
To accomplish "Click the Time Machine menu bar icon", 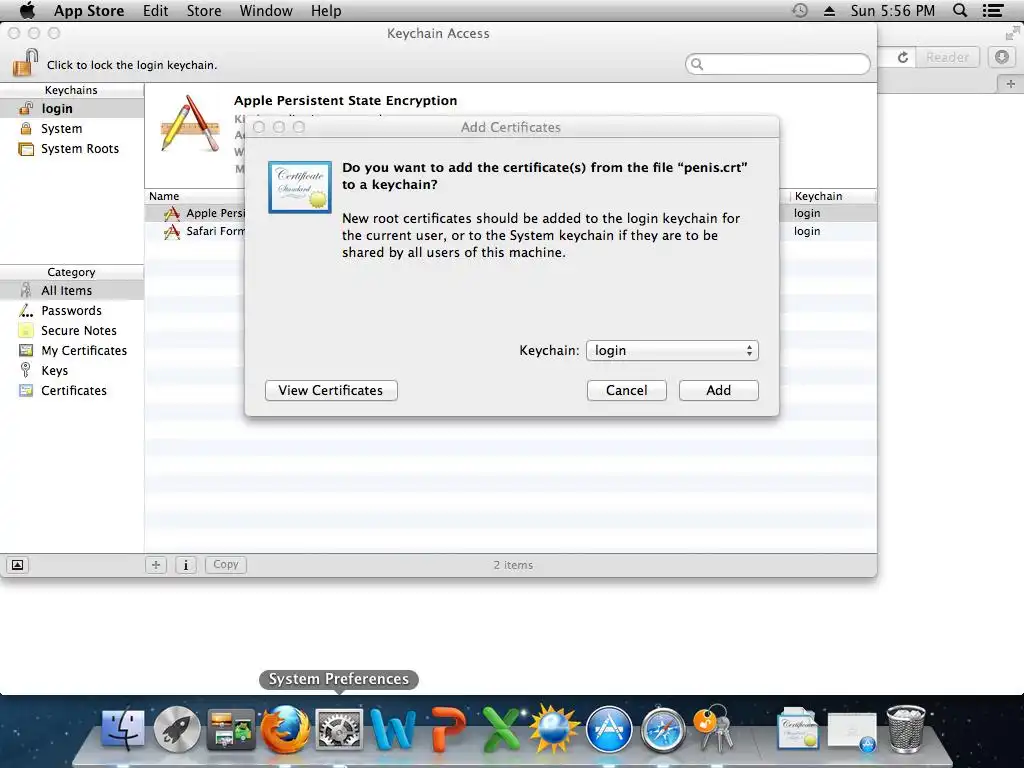I will pyautogui.click(x=800, y=10).
